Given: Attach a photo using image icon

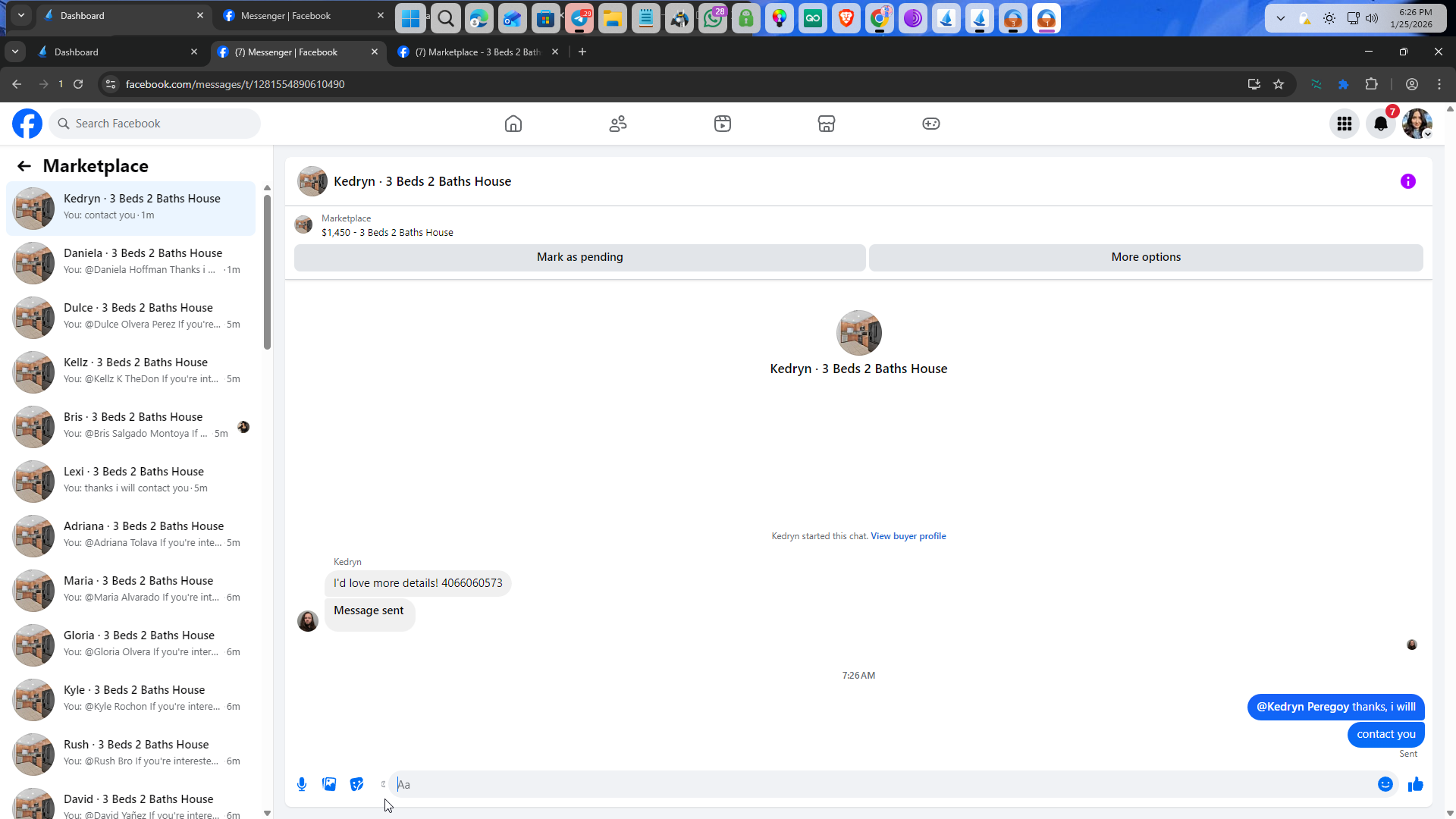Looking at the screenshot, I should [329, 784].
